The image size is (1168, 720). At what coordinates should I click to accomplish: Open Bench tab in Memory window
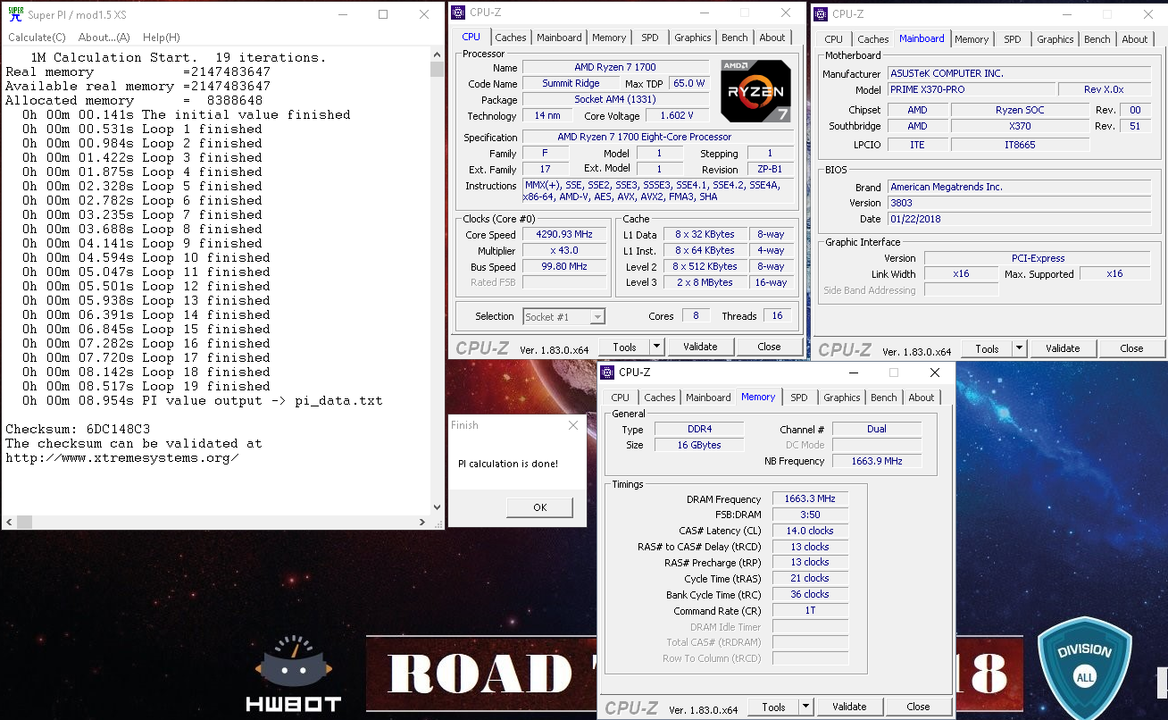tap(884, 398)
